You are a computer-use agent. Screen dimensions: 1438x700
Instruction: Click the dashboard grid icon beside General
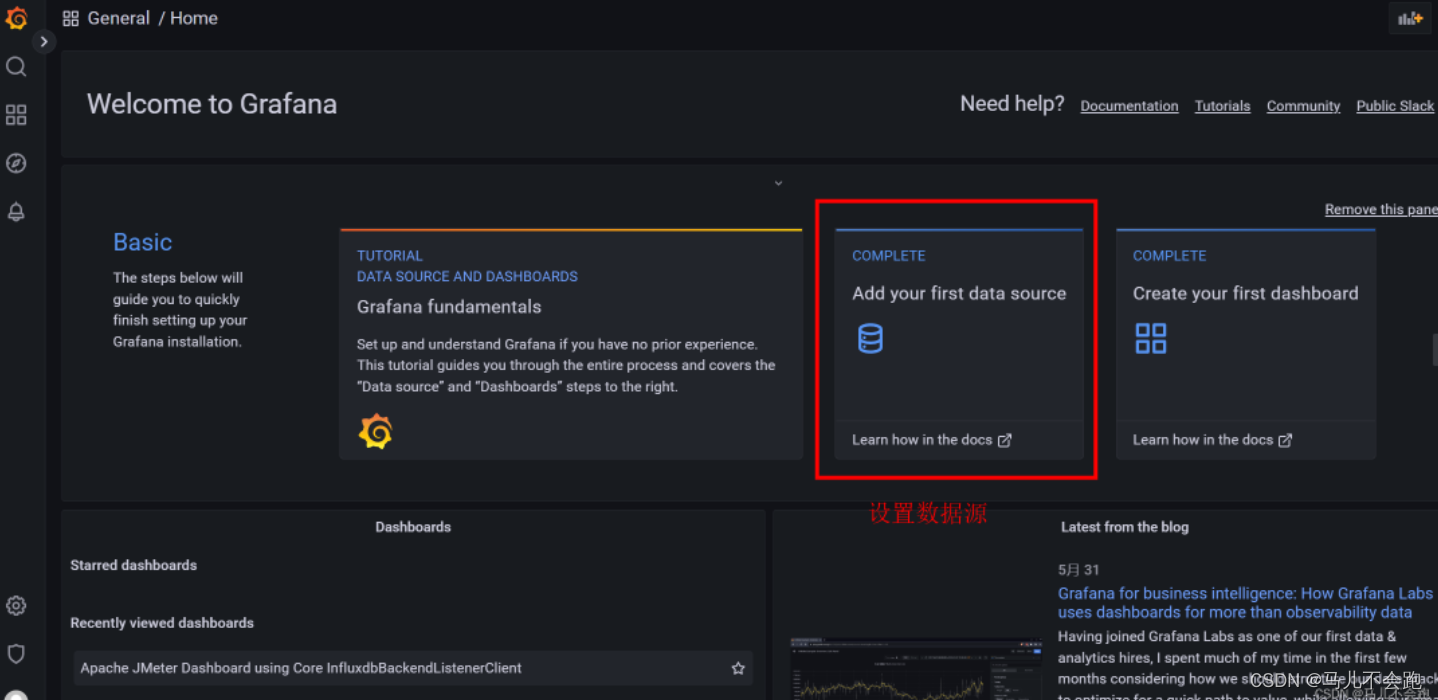[70, 19]
